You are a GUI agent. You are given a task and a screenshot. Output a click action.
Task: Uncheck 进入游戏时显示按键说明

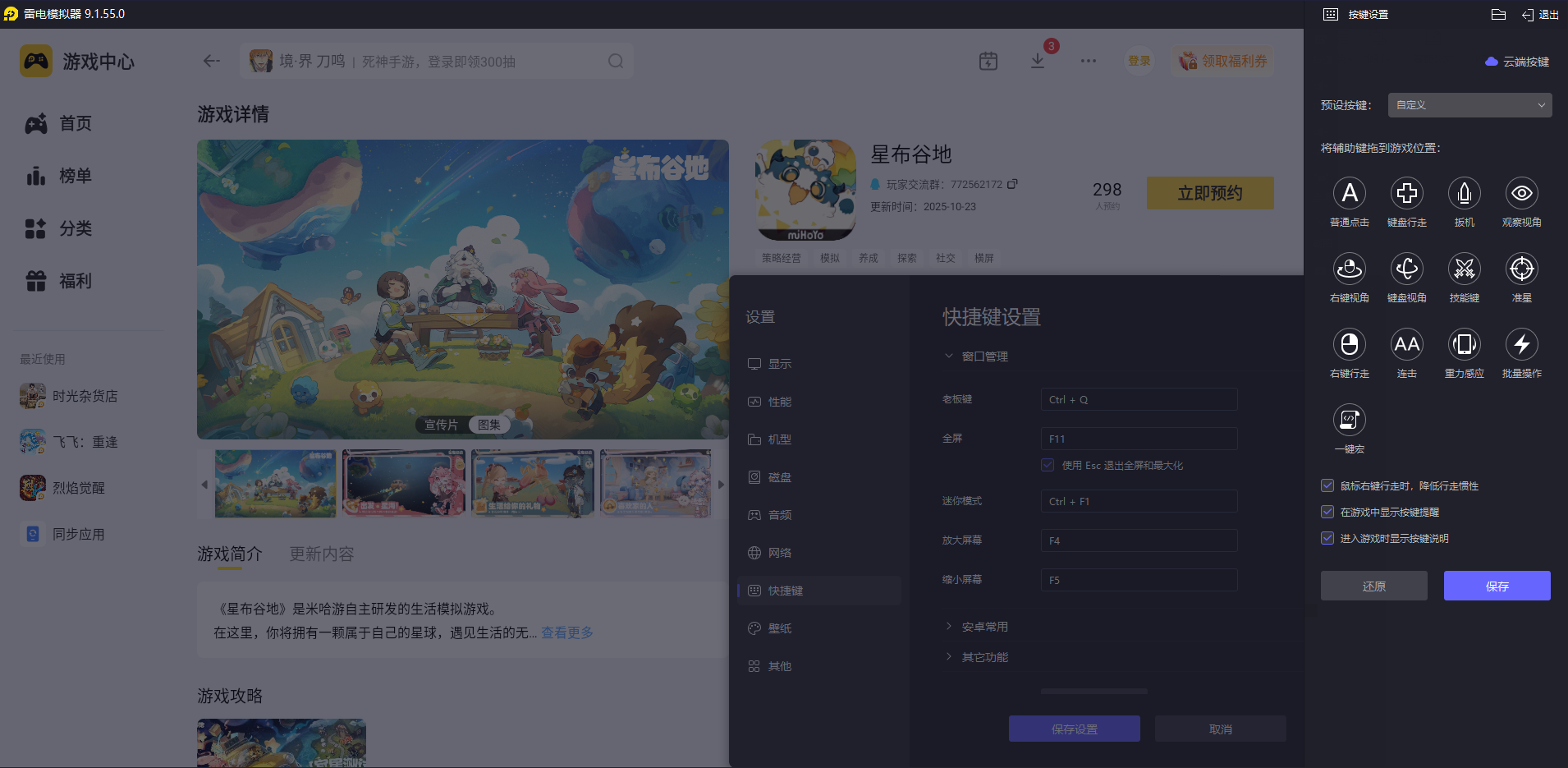click(1327, 538)
